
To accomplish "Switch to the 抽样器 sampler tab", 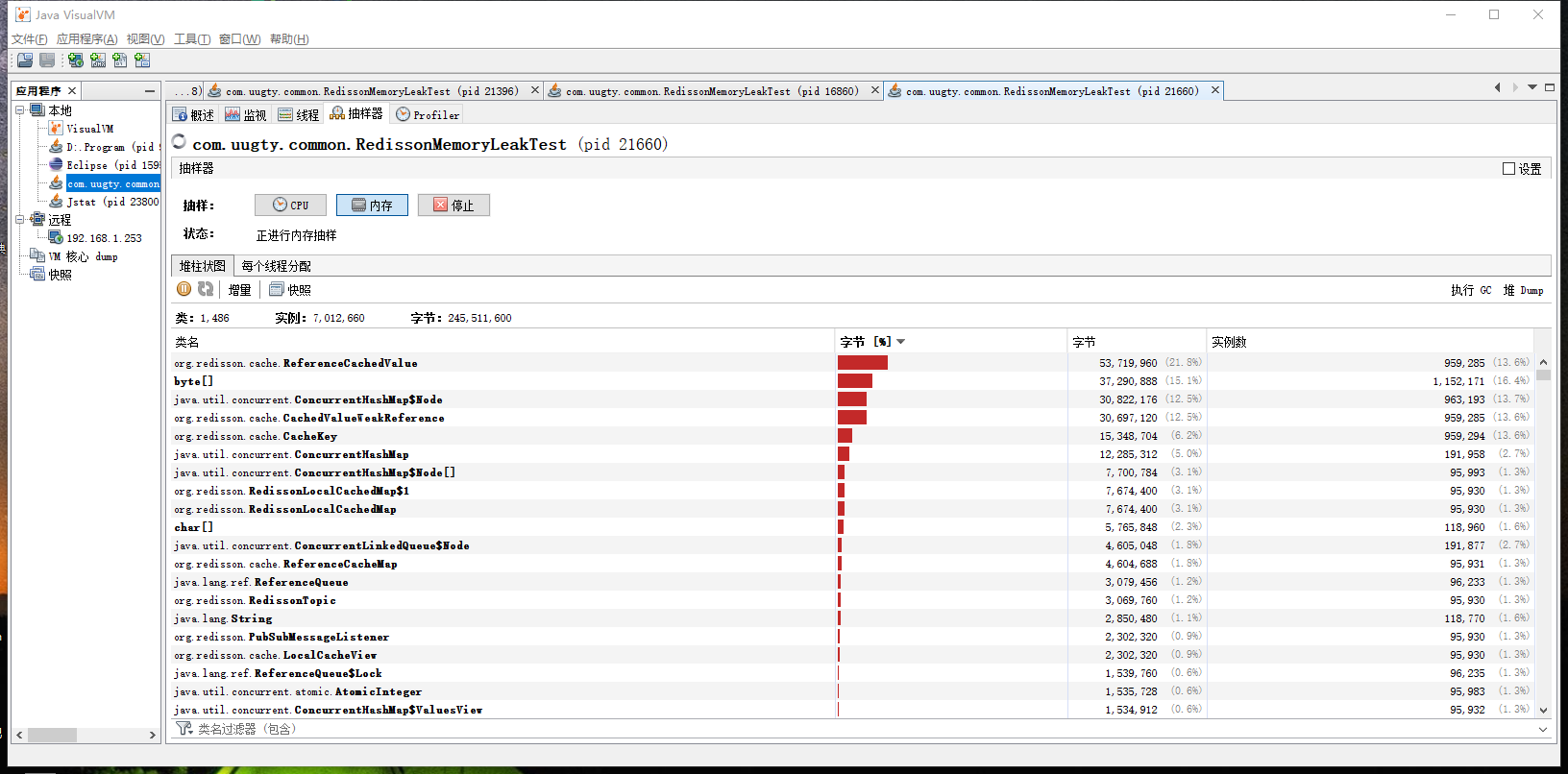I will point(356,113).
